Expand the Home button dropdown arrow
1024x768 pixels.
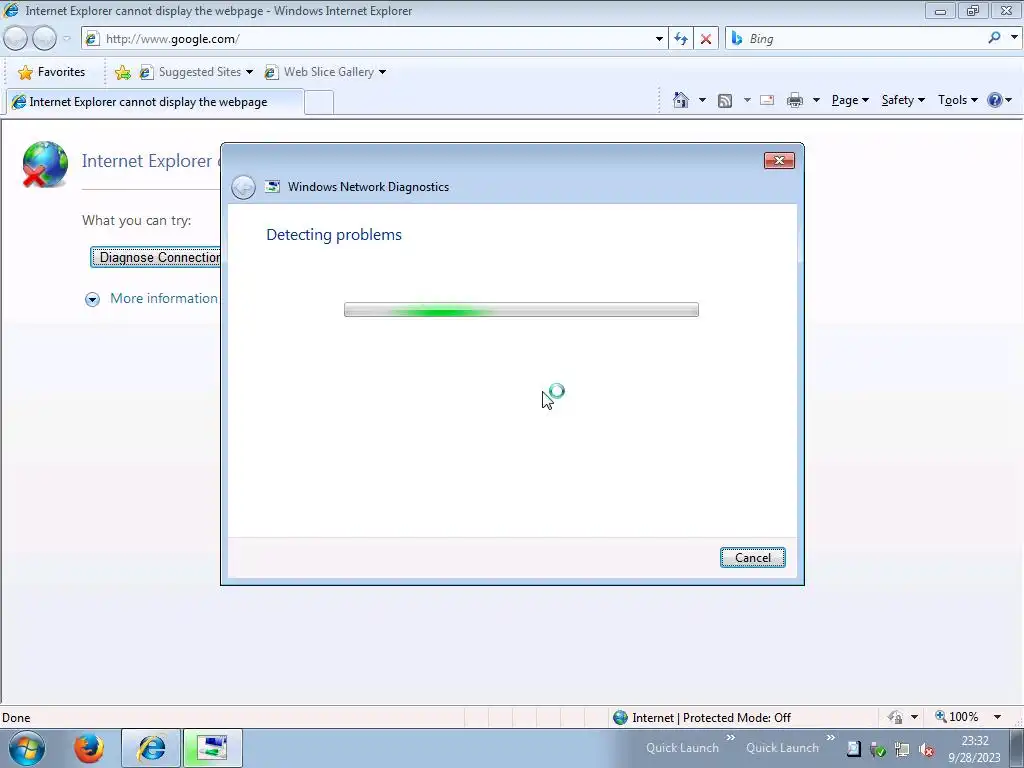[x=702, y=101]
